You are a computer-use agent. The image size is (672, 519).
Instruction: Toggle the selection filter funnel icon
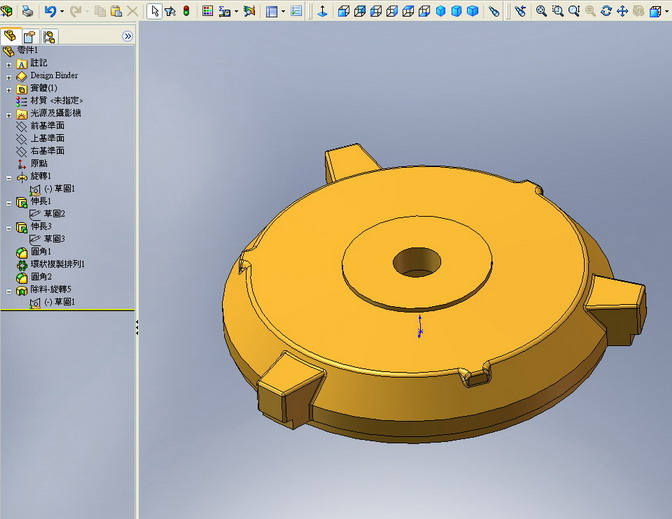coord(170,11)
